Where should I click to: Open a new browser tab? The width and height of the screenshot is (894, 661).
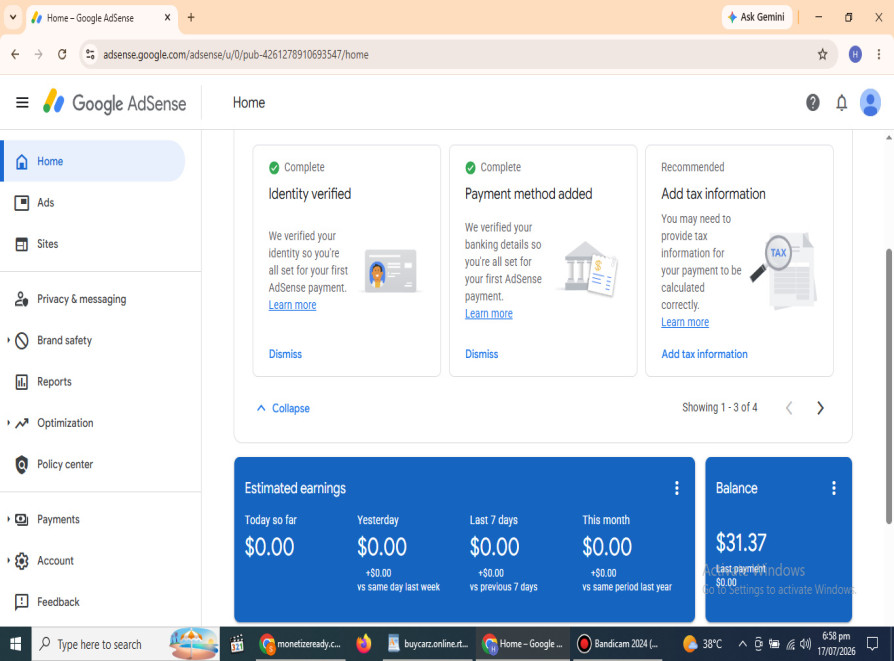[x=191, y=18]
